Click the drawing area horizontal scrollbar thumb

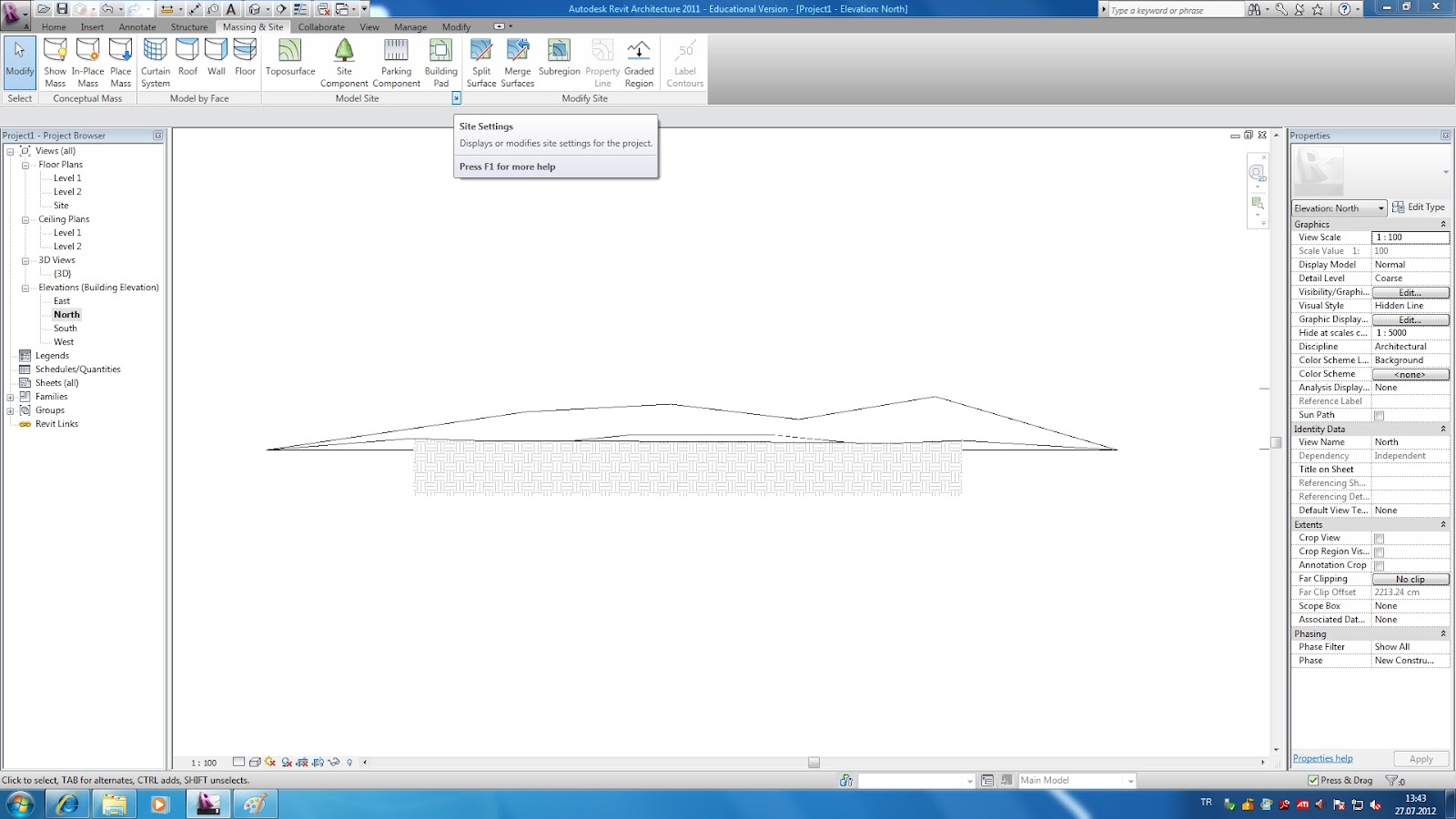pos(814,763)
